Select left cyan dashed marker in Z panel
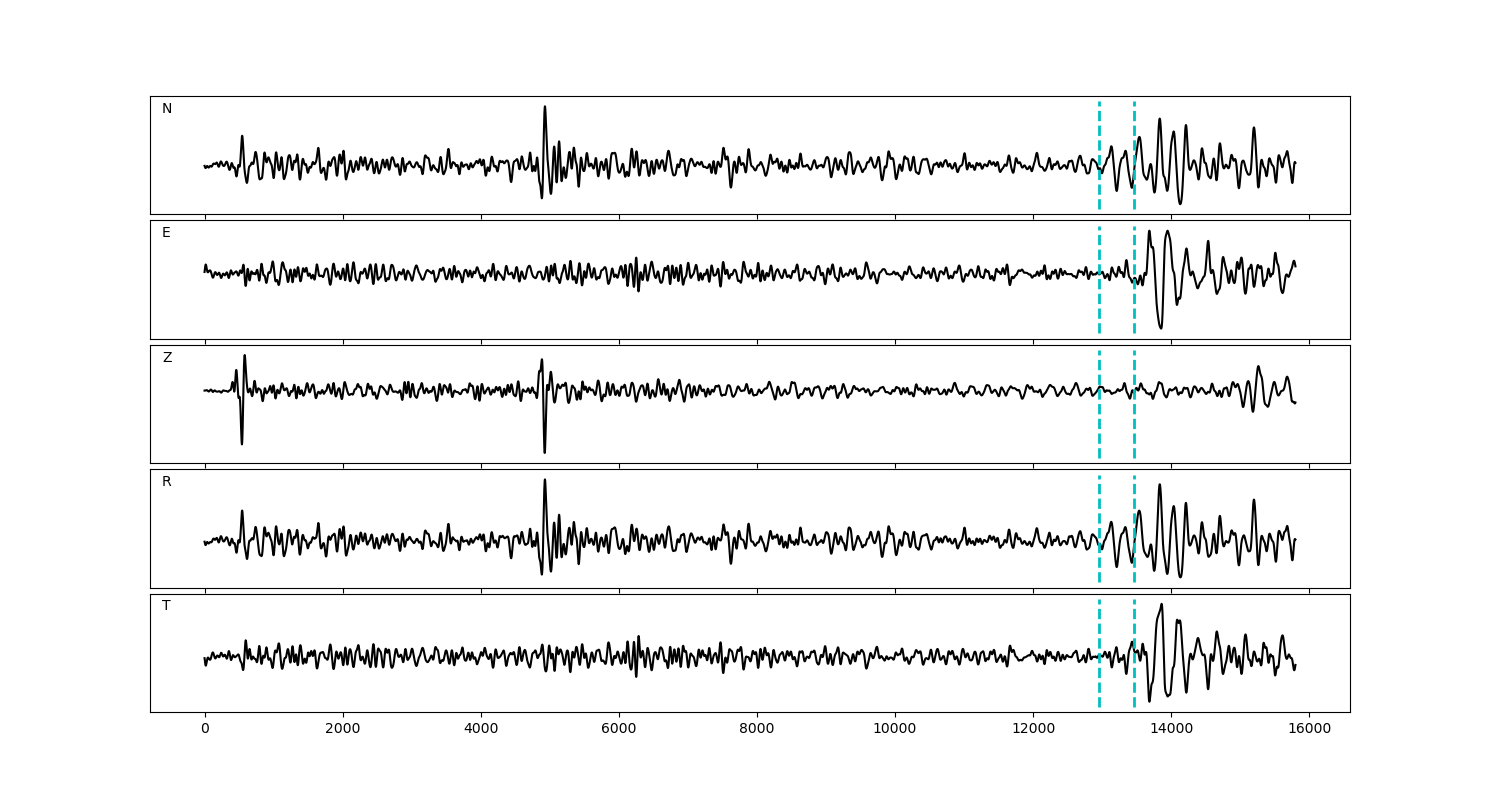Image resolution: width=1500 pixels, height=800 pixels. click(1099, 420)
